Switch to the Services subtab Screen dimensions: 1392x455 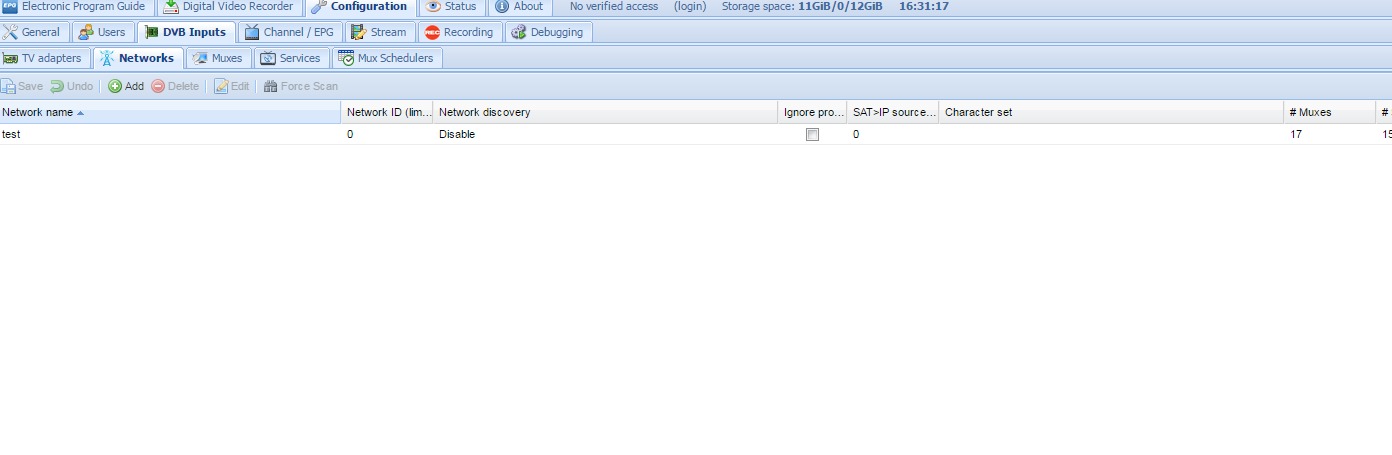pos(291,58)
